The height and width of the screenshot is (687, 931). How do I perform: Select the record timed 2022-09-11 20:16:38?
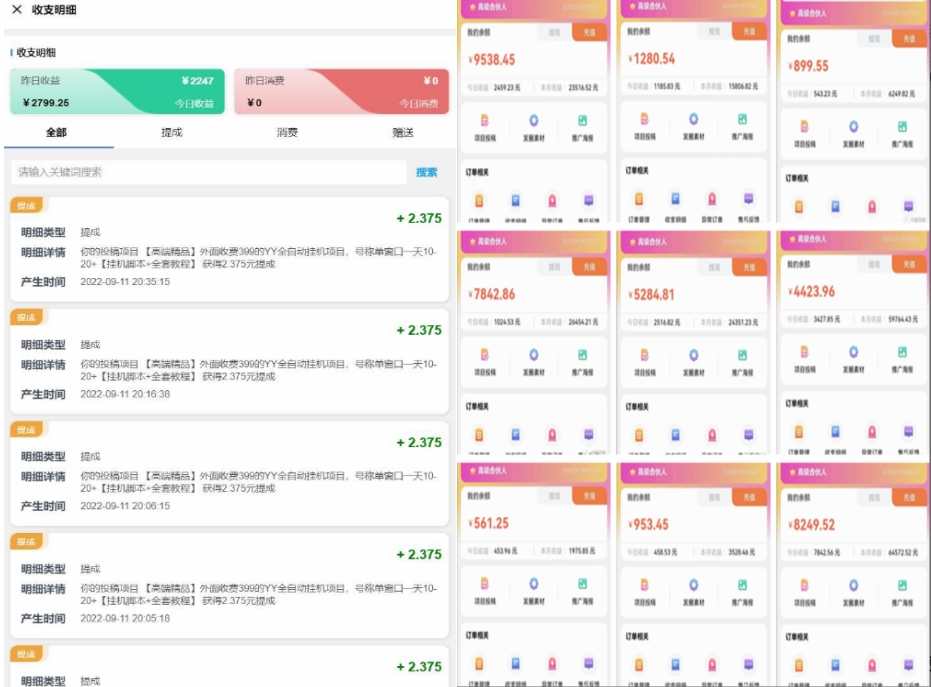(229, 362)
